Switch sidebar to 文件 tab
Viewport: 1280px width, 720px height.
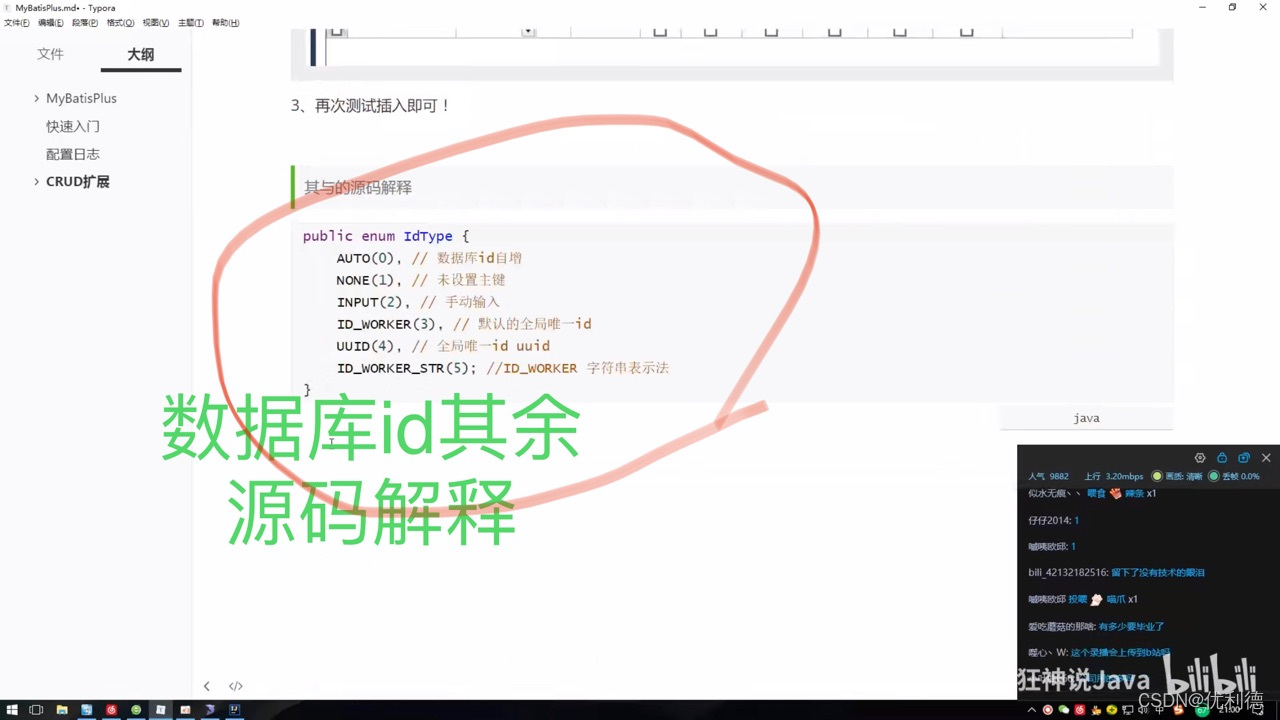click(x=50, y=54)
